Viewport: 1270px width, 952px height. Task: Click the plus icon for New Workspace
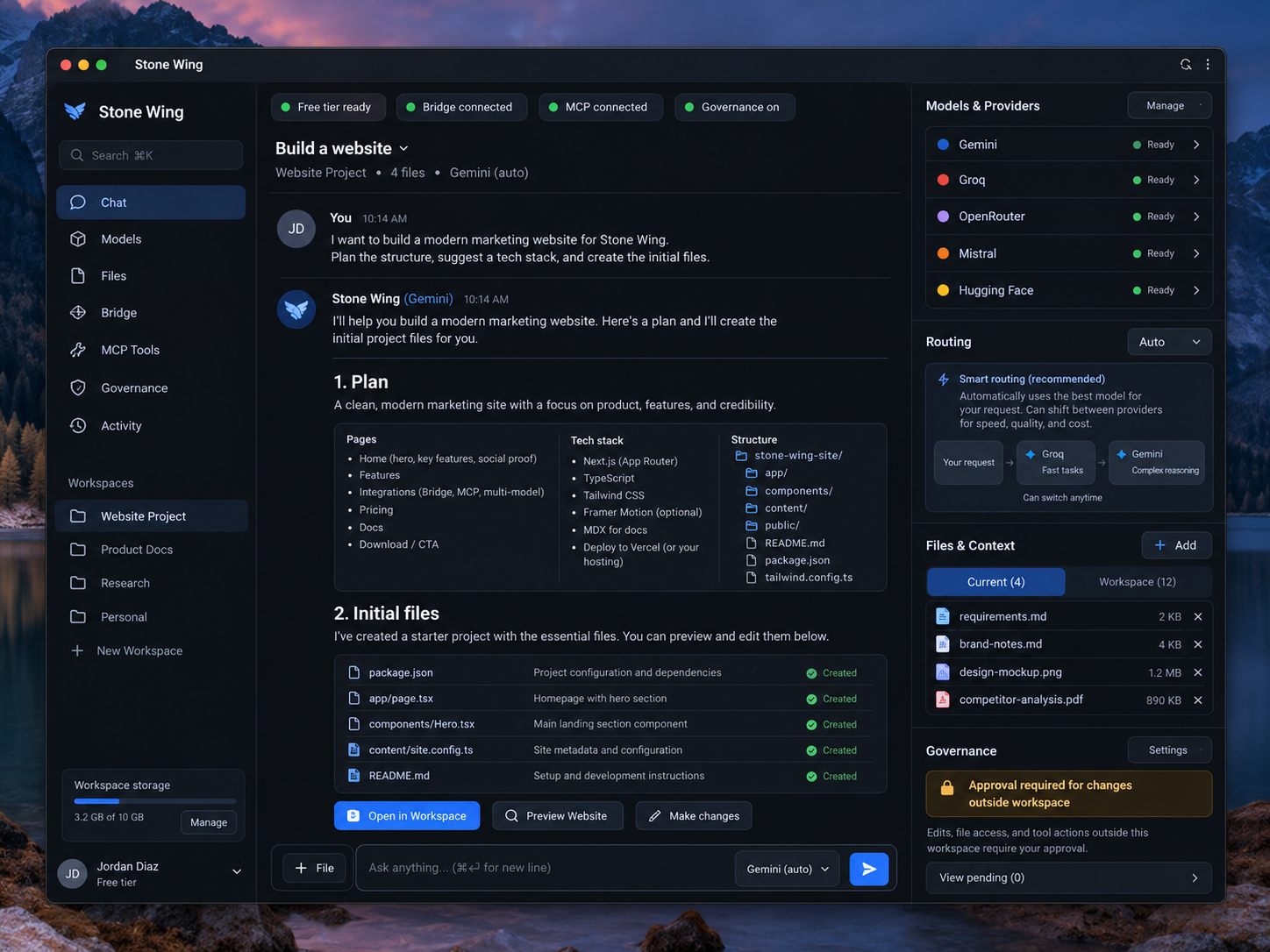pyautogui.click(x=77, y=650)
